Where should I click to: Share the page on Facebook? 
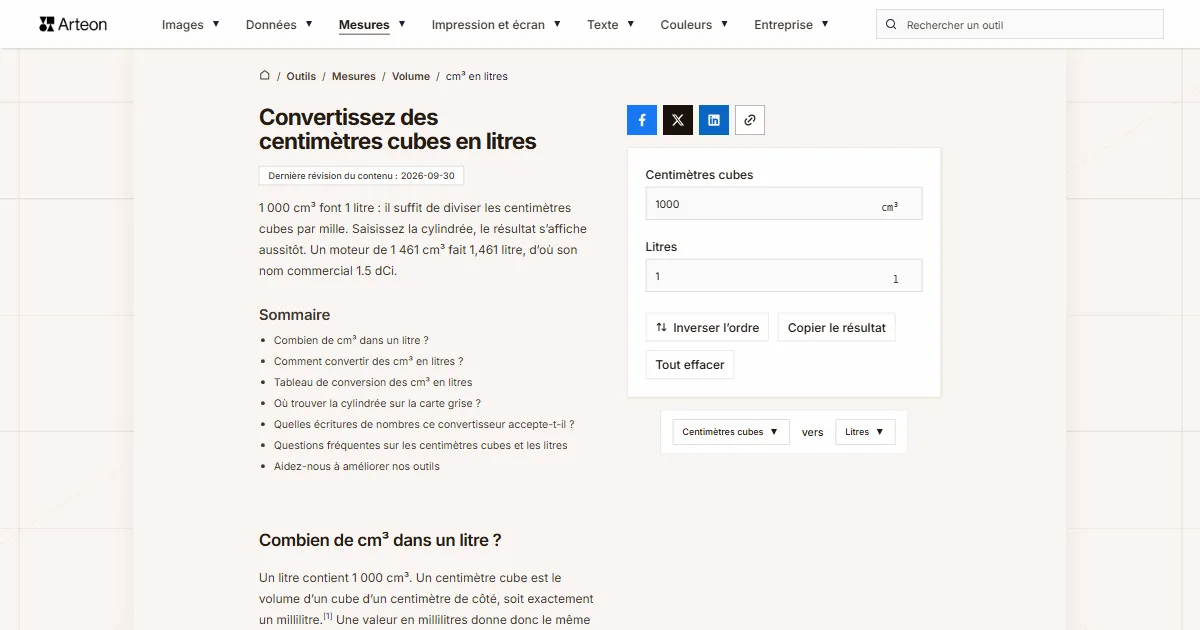[642, 120]
